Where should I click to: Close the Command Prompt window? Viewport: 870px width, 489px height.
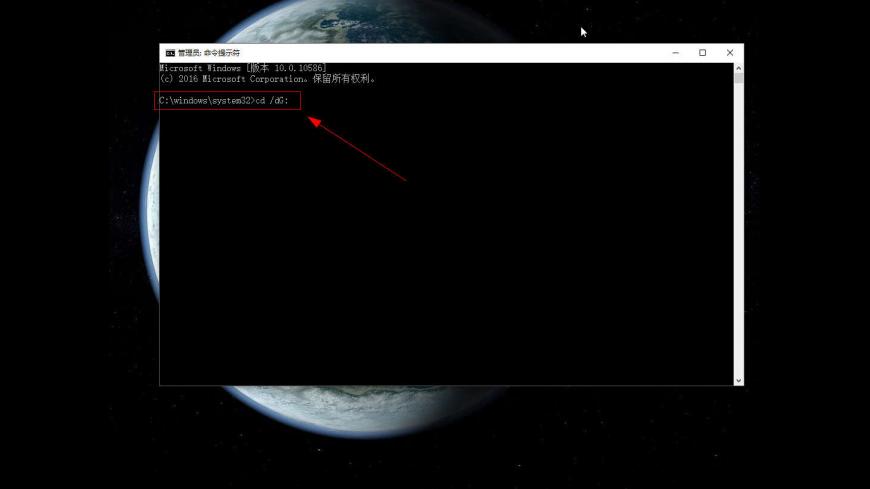[x=730, y=53]
